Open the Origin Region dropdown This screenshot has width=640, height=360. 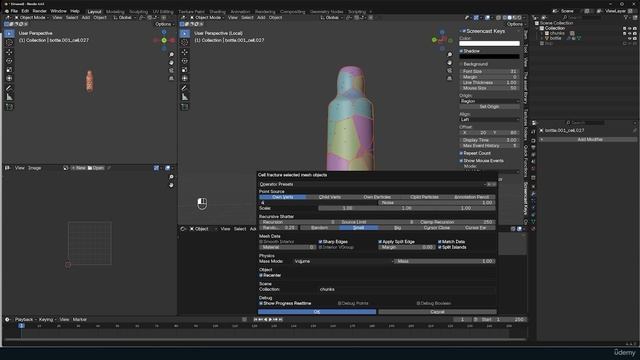point(489,101)
